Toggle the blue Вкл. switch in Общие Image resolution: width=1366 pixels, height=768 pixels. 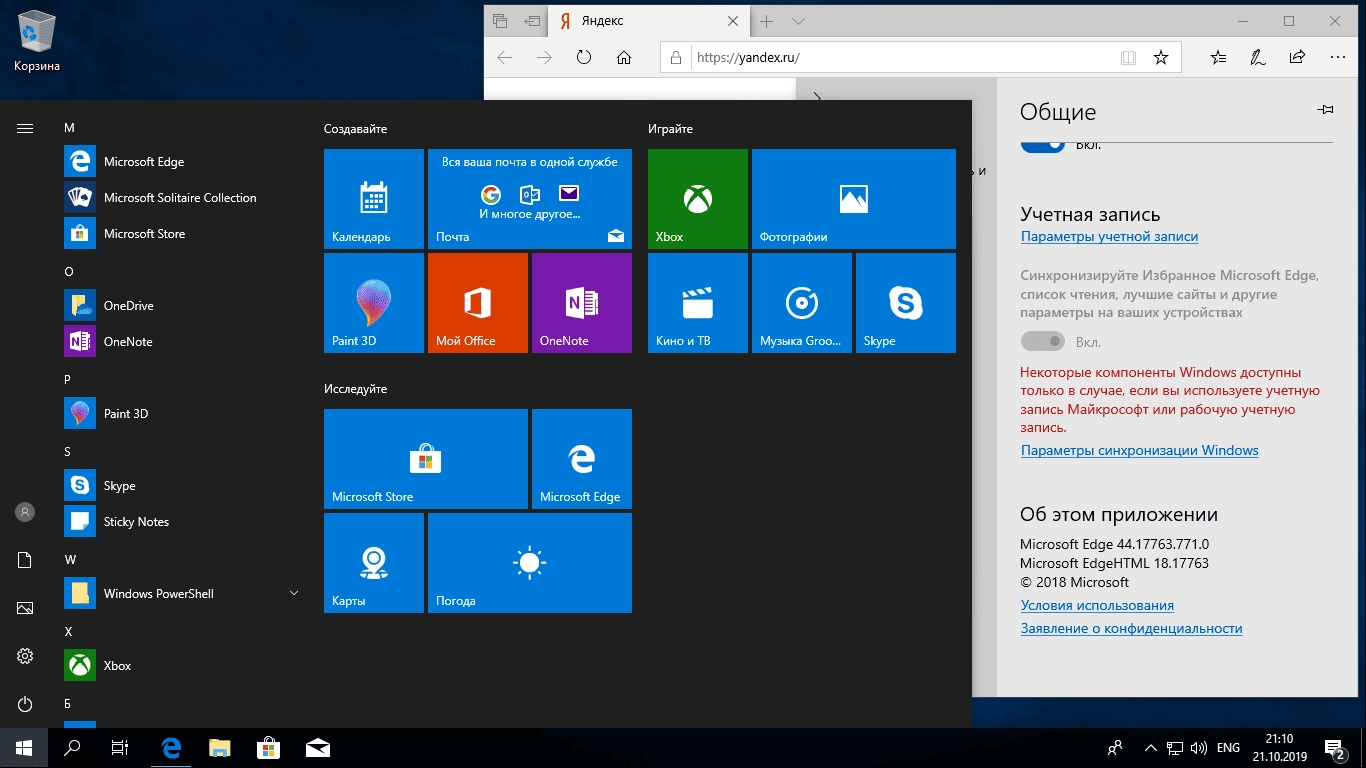point(1042,145)
